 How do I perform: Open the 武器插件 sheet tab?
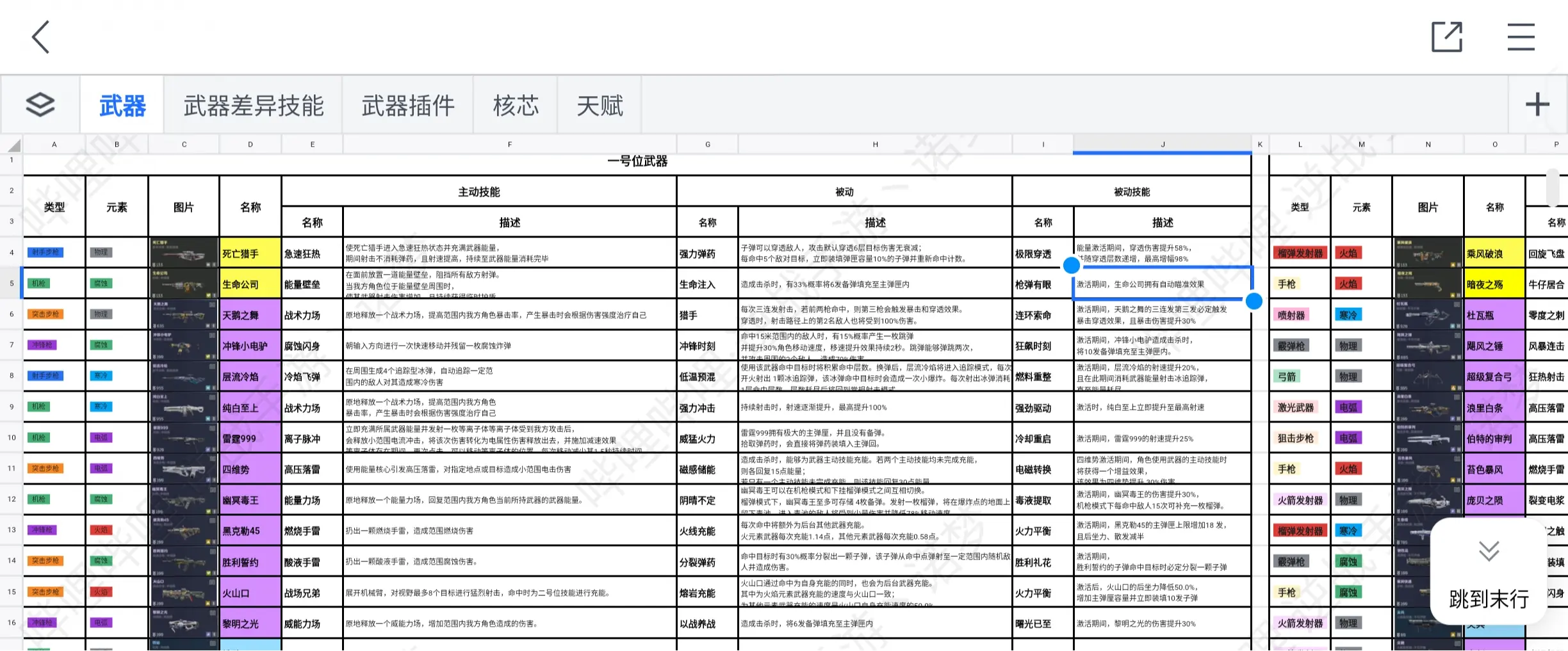[408, 106]
